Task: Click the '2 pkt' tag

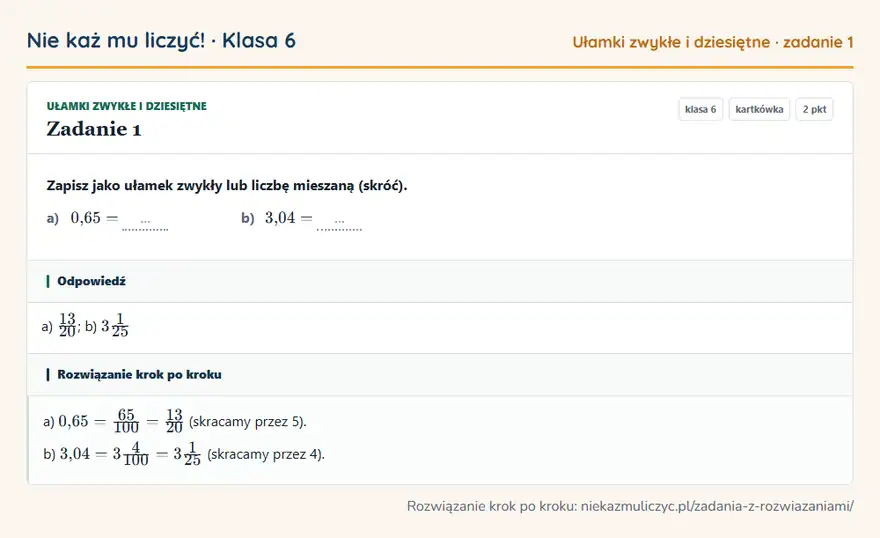Action: pyautogui.click(x=814, y=109)
